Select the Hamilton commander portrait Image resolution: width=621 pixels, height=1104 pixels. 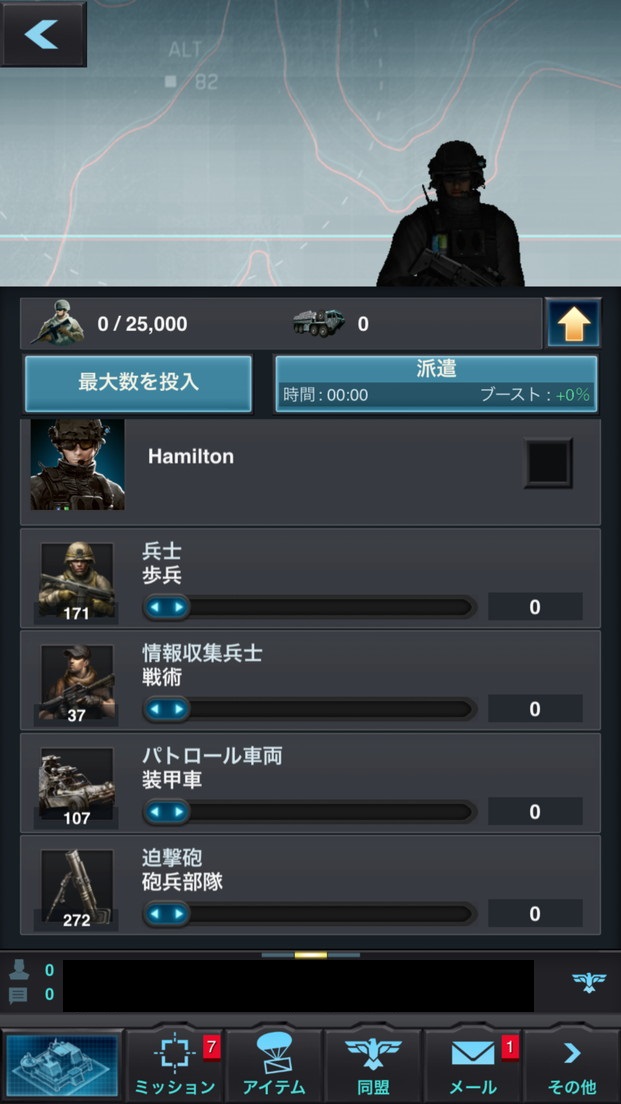[77, 465]
